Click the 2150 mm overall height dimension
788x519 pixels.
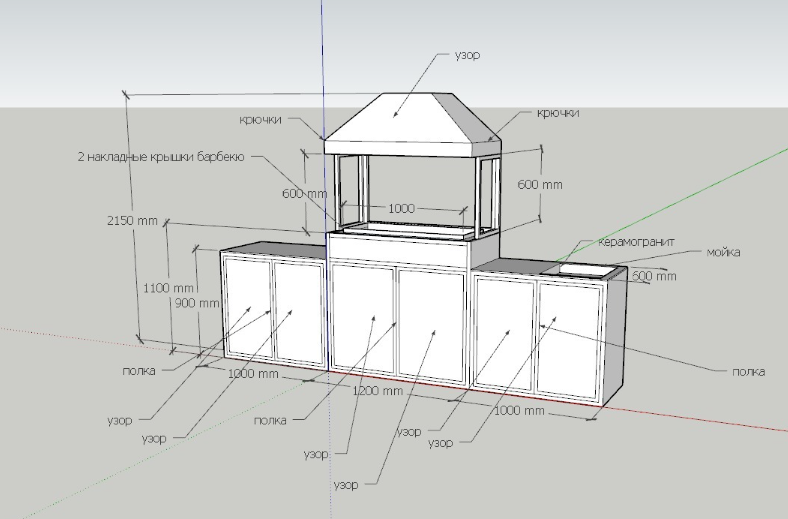click(x=132, y=221)
